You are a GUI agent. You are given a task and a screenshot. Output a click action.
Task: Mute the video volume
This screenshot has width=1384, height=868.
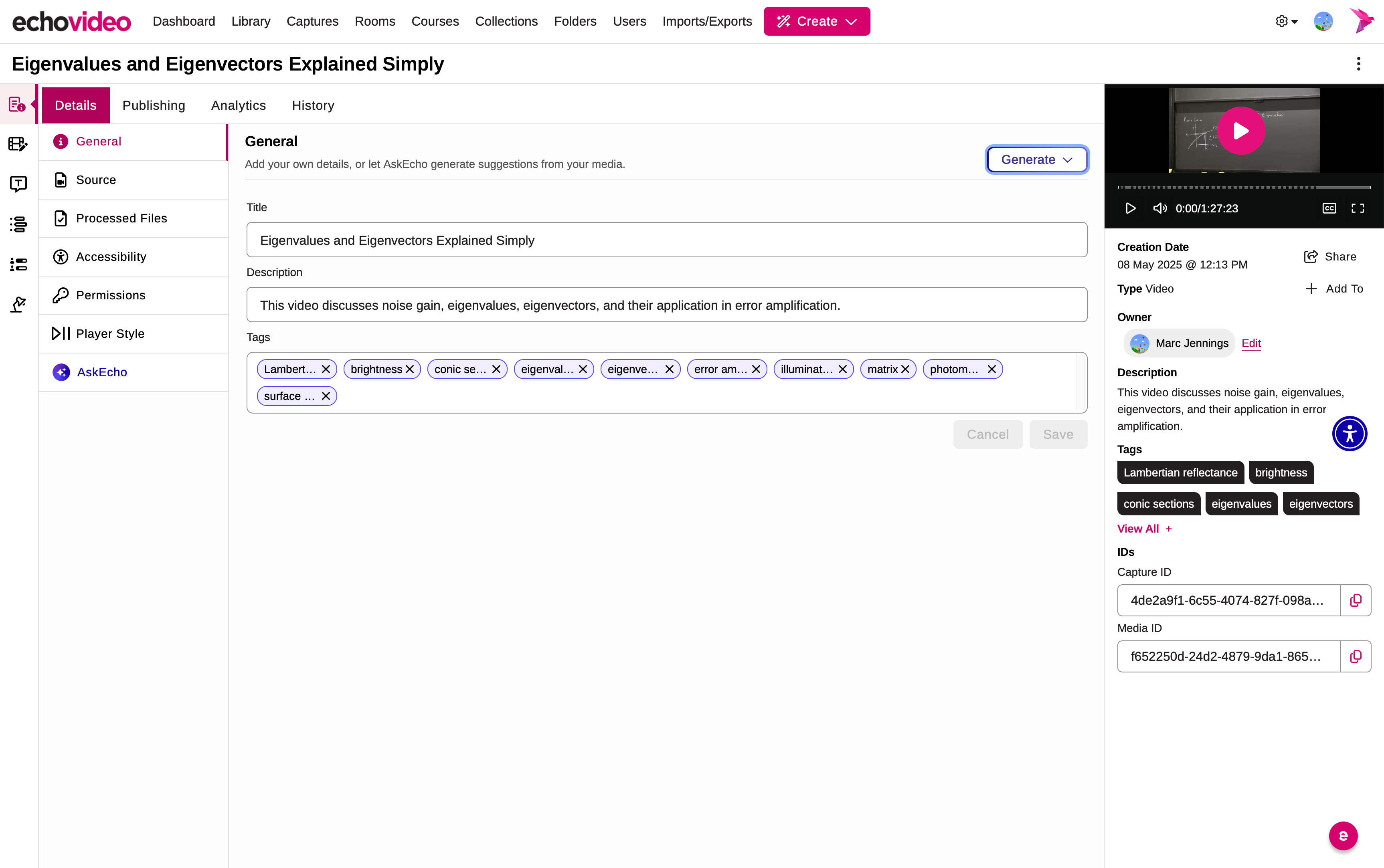tap(1159, 208)
